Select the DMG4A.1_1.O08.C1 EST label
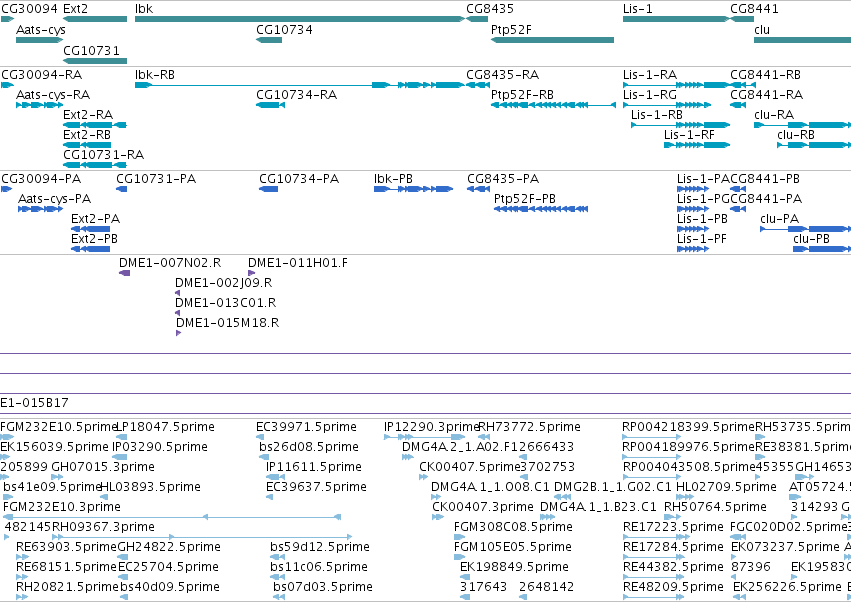The image size is (851, 602). coord(490,487)
